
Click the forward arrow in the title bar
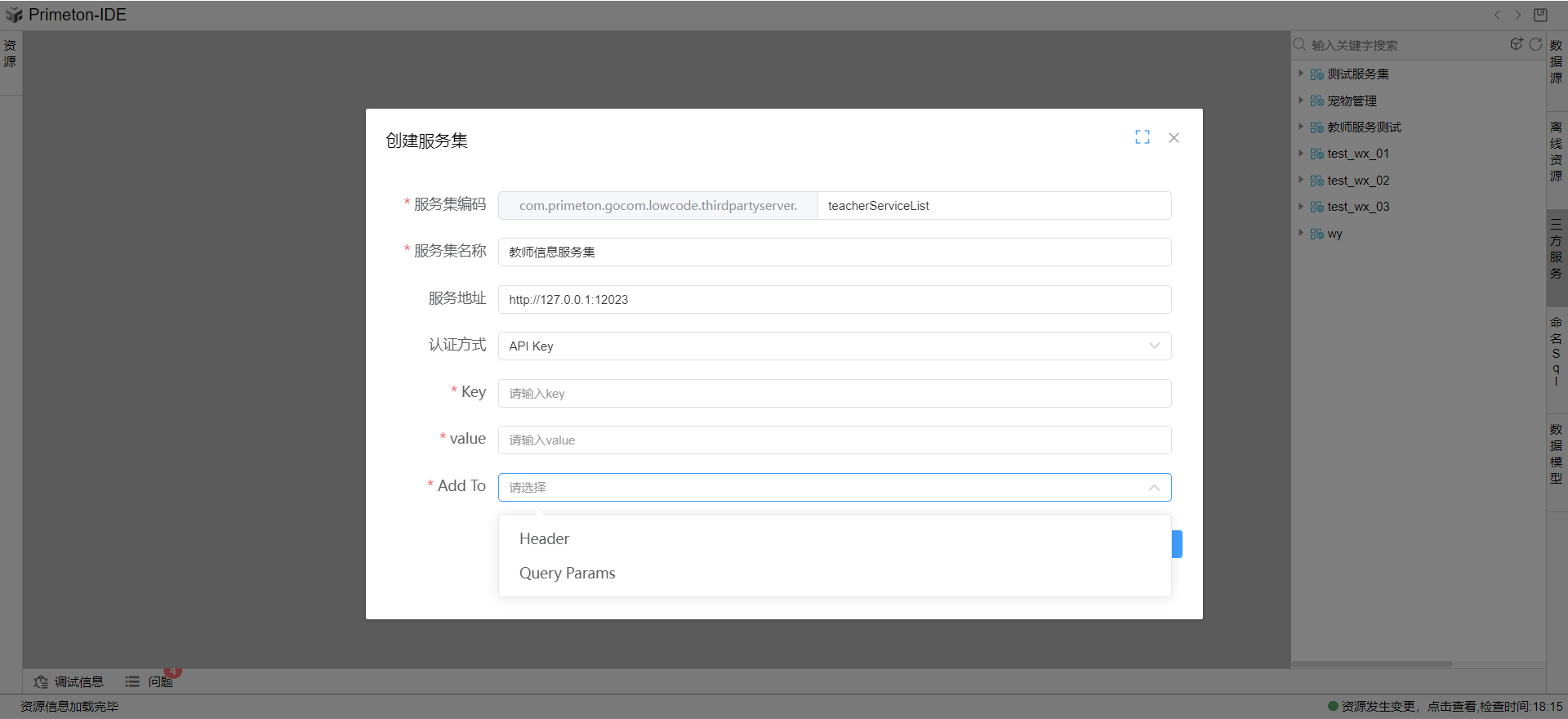1518,15
